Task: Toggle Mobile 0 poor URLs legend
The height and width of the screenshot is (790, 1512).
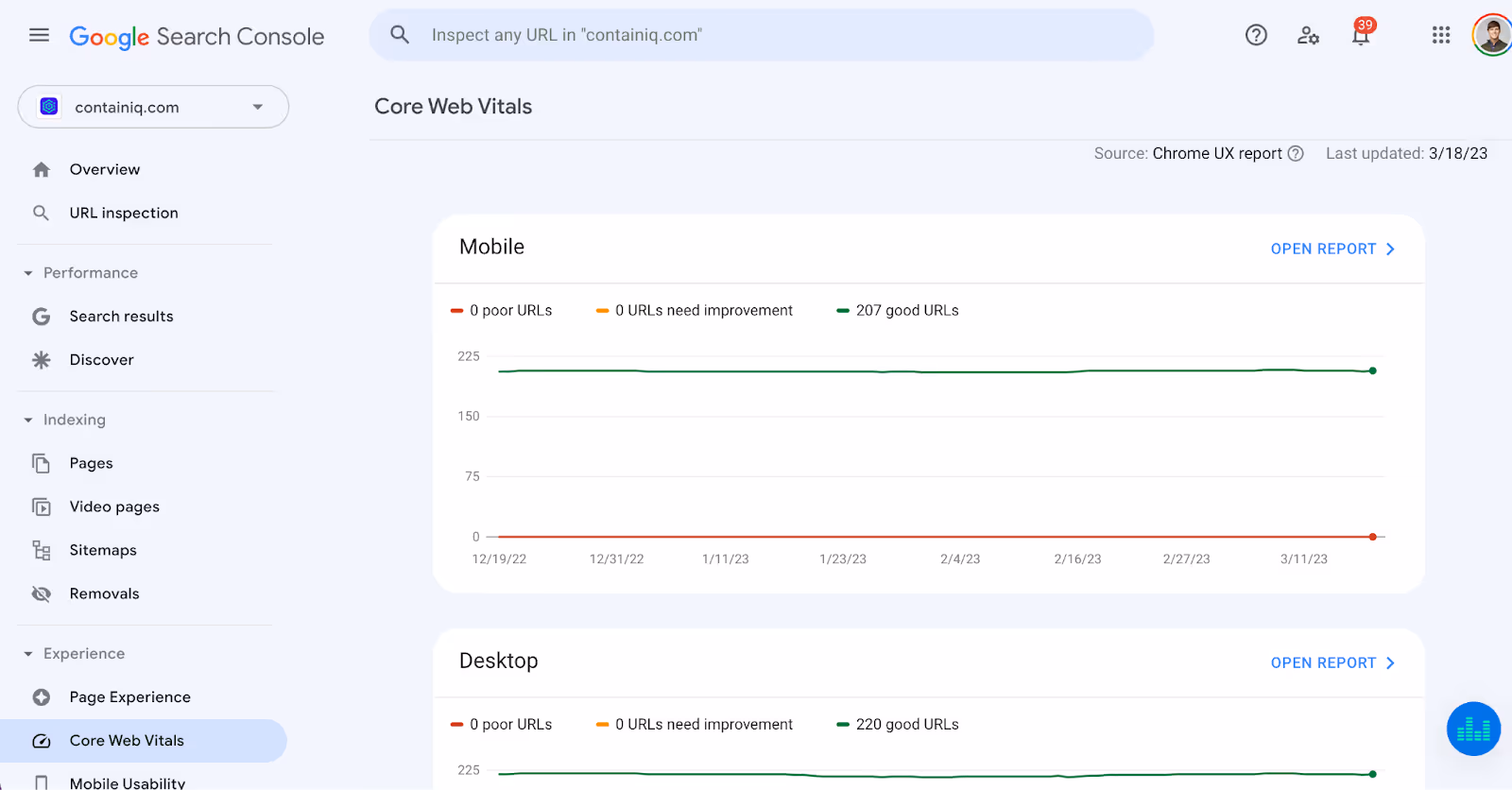Action: [x=502, y=311]
